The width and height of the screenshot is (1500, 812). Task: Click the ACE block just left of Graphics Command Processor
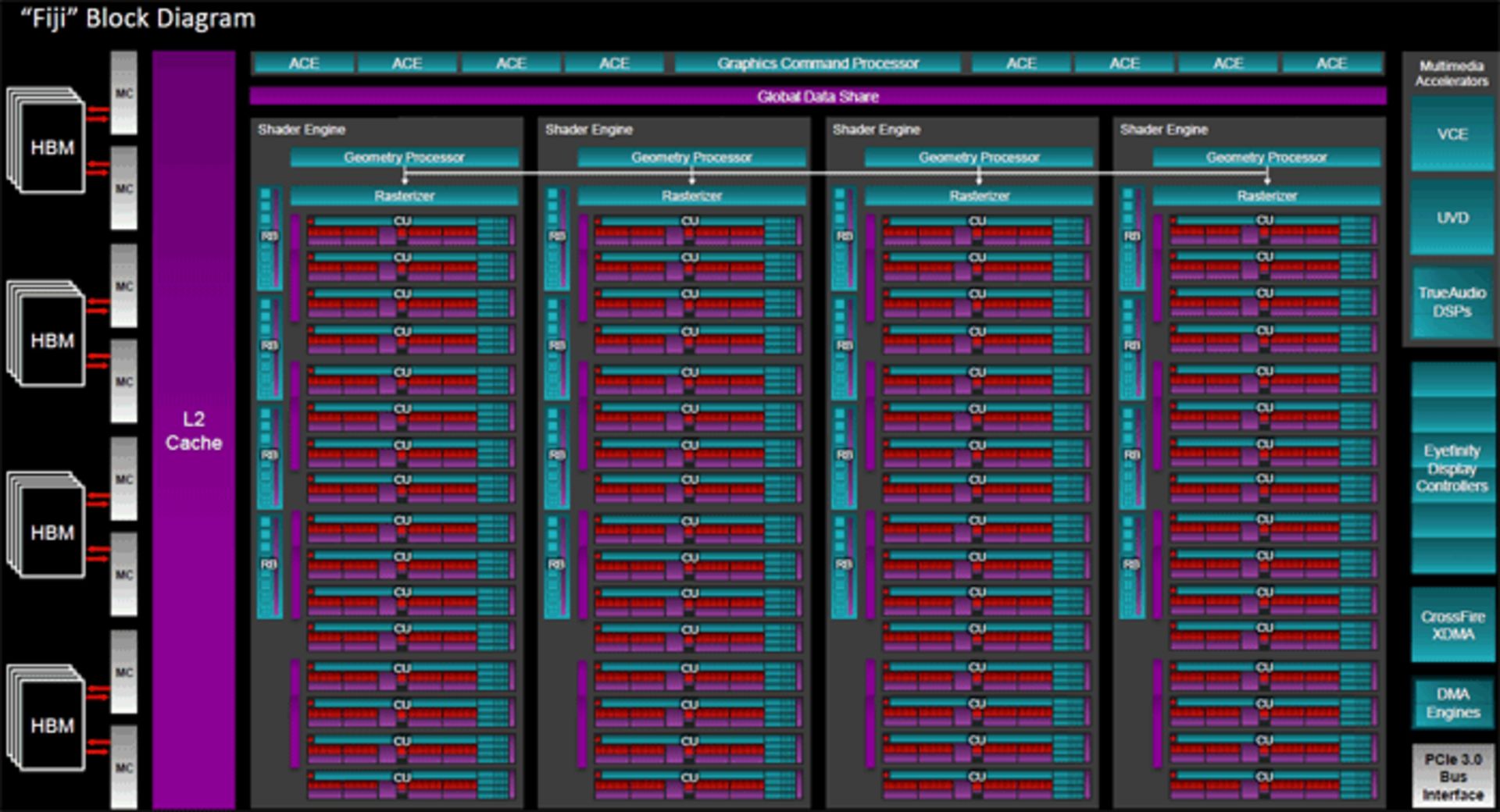point(614,62)
